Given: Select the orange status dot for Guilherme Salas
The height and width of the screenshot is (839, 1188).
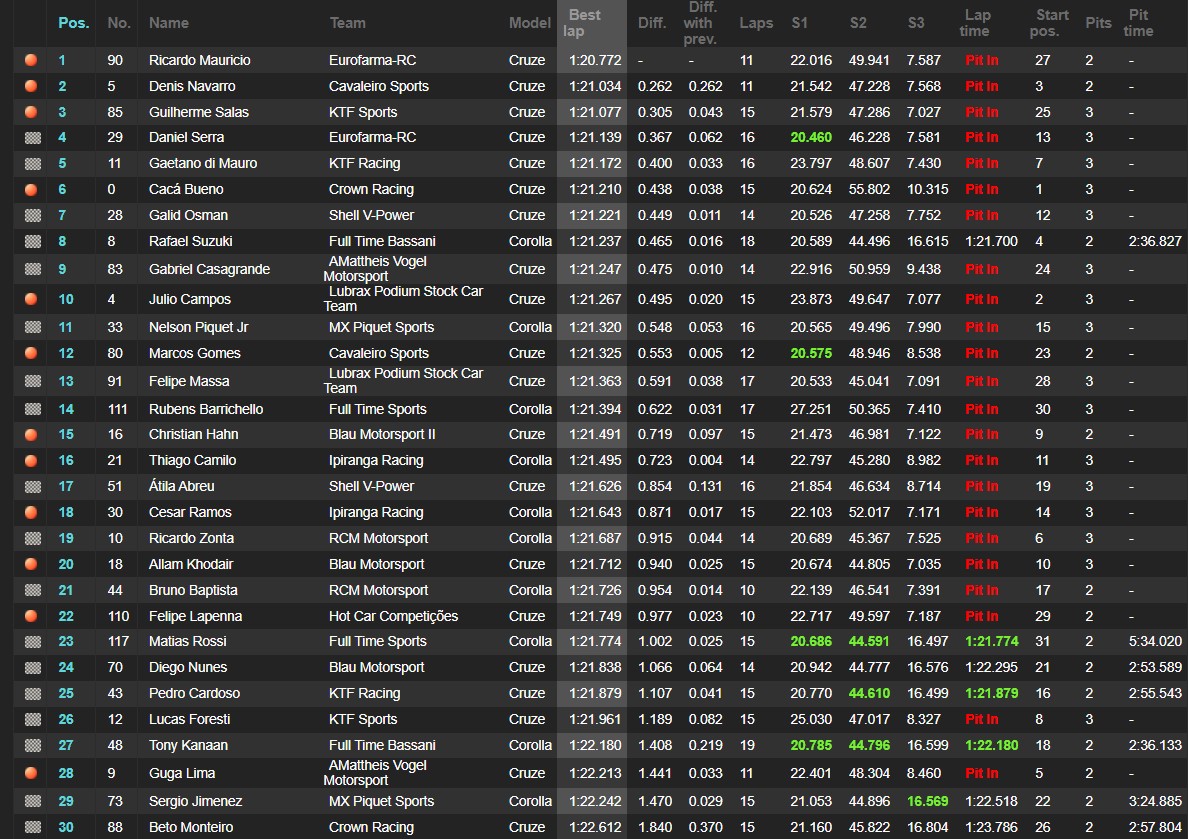Looking at the screenshot, I should 31,111.
